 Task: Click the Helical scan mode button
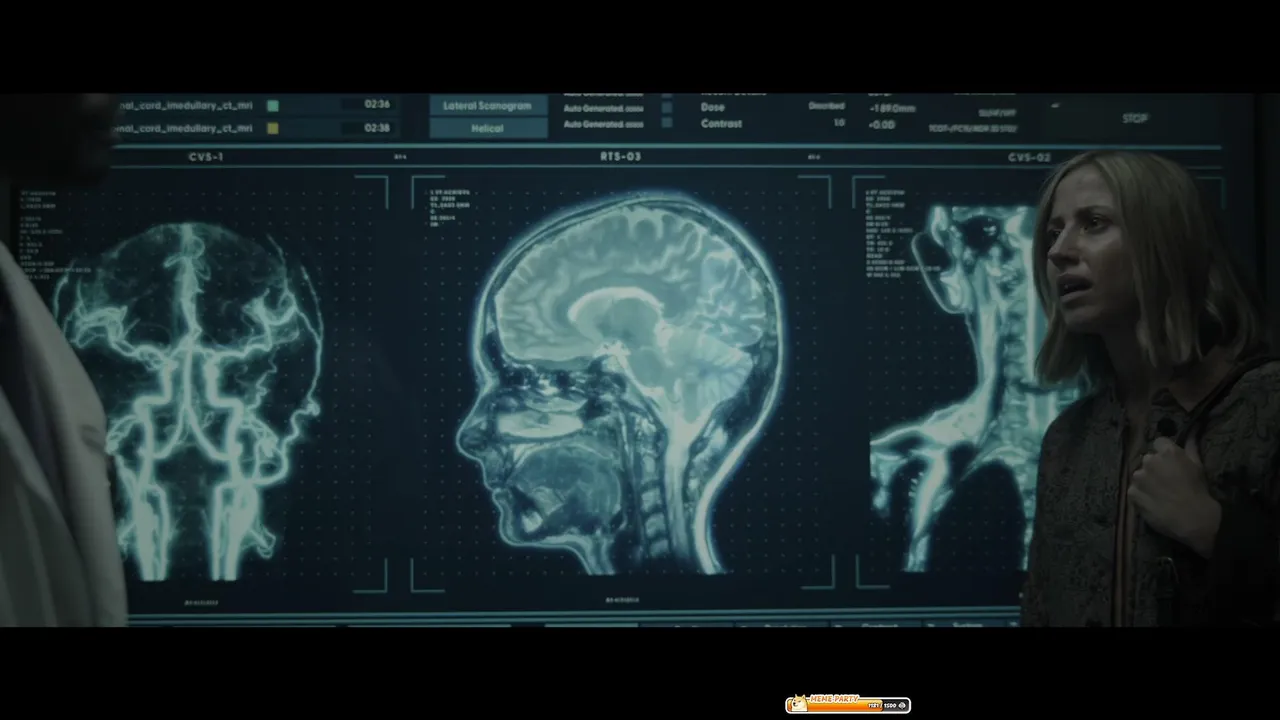488,128
